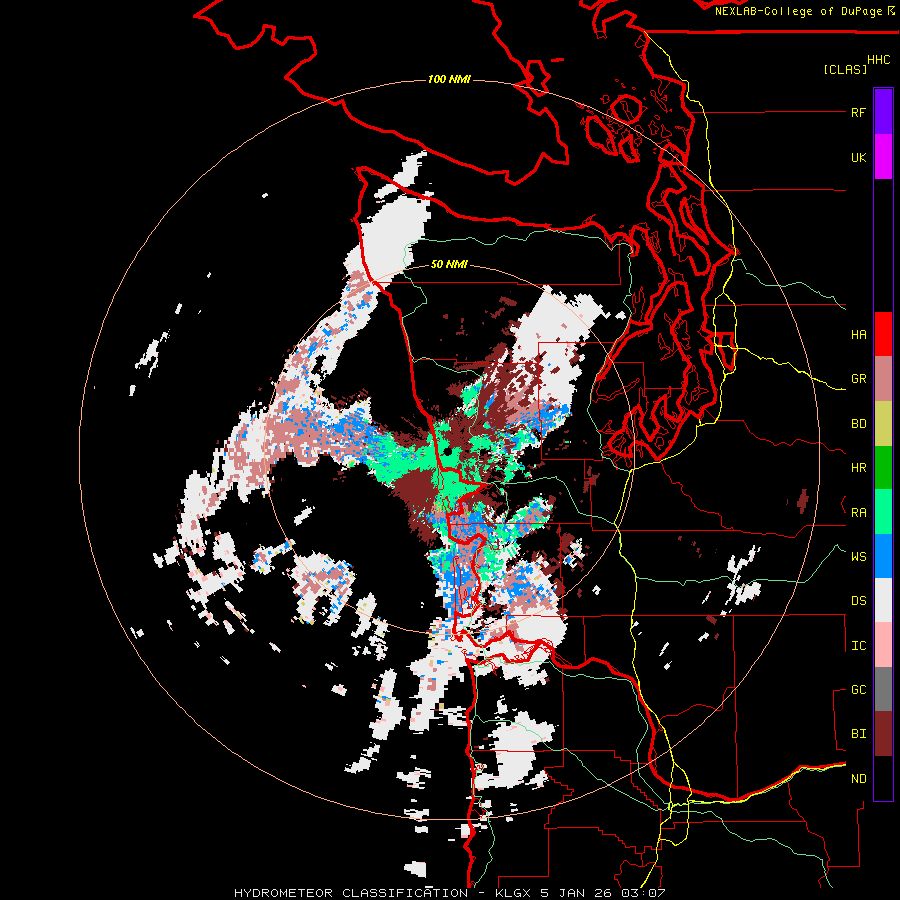Click the black radar site dot

click(x=448, y=452)
